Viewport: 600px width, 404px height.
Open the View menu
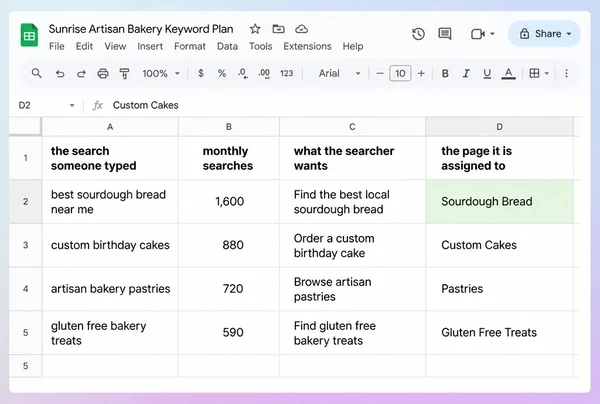(115, 46)
